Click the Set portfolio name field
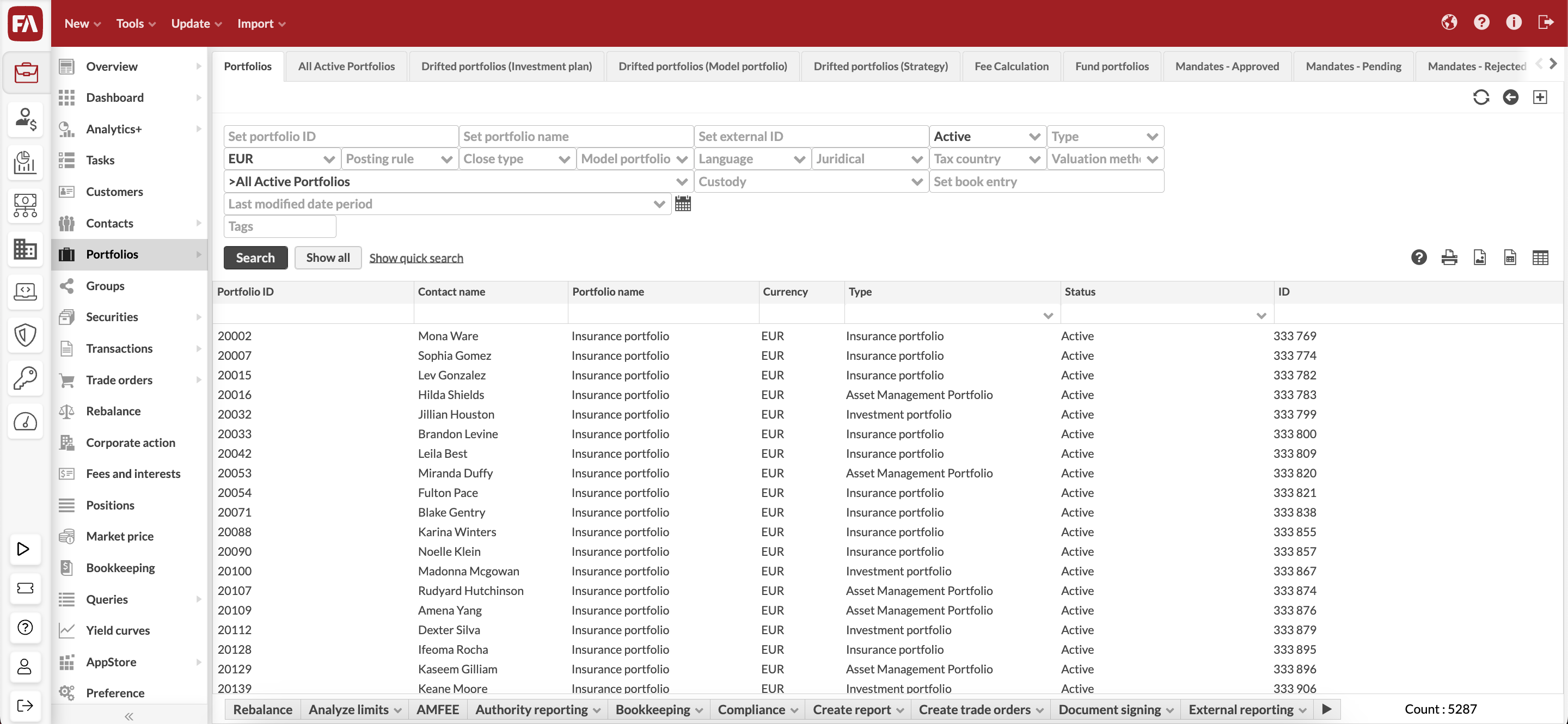Image resolution: width=1568 pixels, height=724 pixels. pos(576,136)
